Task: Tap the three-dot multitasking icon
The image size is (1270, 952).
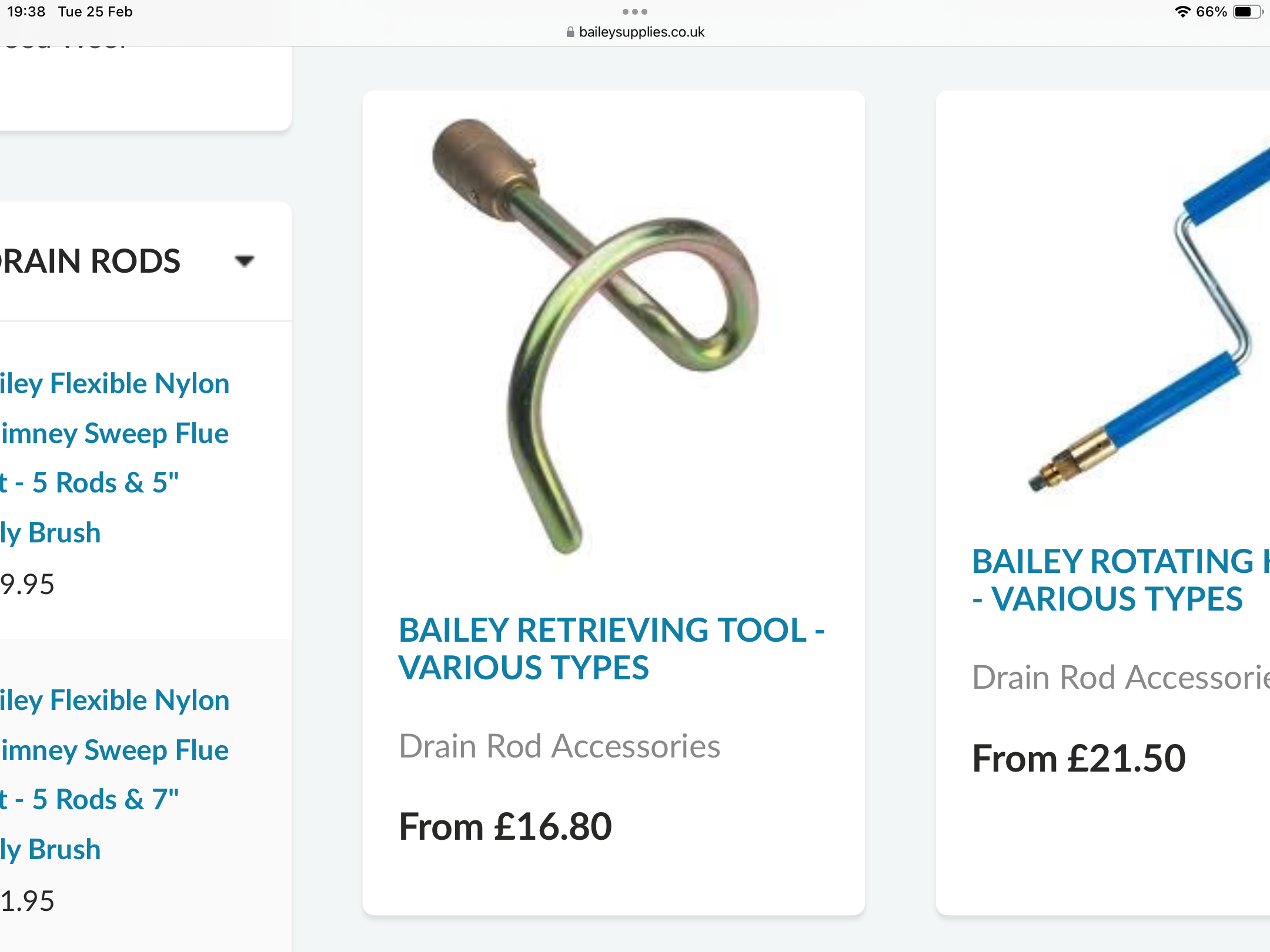Action: pos(634,12)
